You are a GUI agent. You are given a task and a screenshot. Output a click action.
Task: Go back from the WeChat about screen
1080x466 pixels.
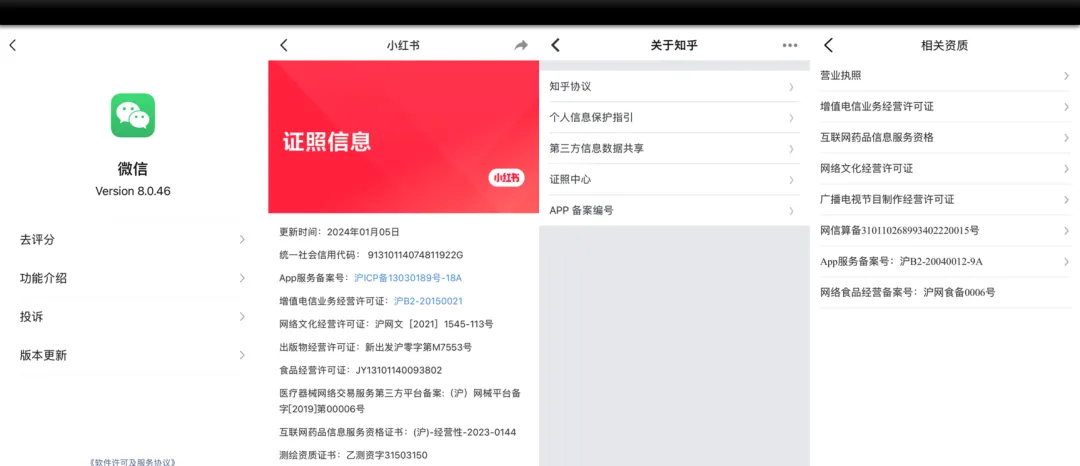[x=12, y=45]
